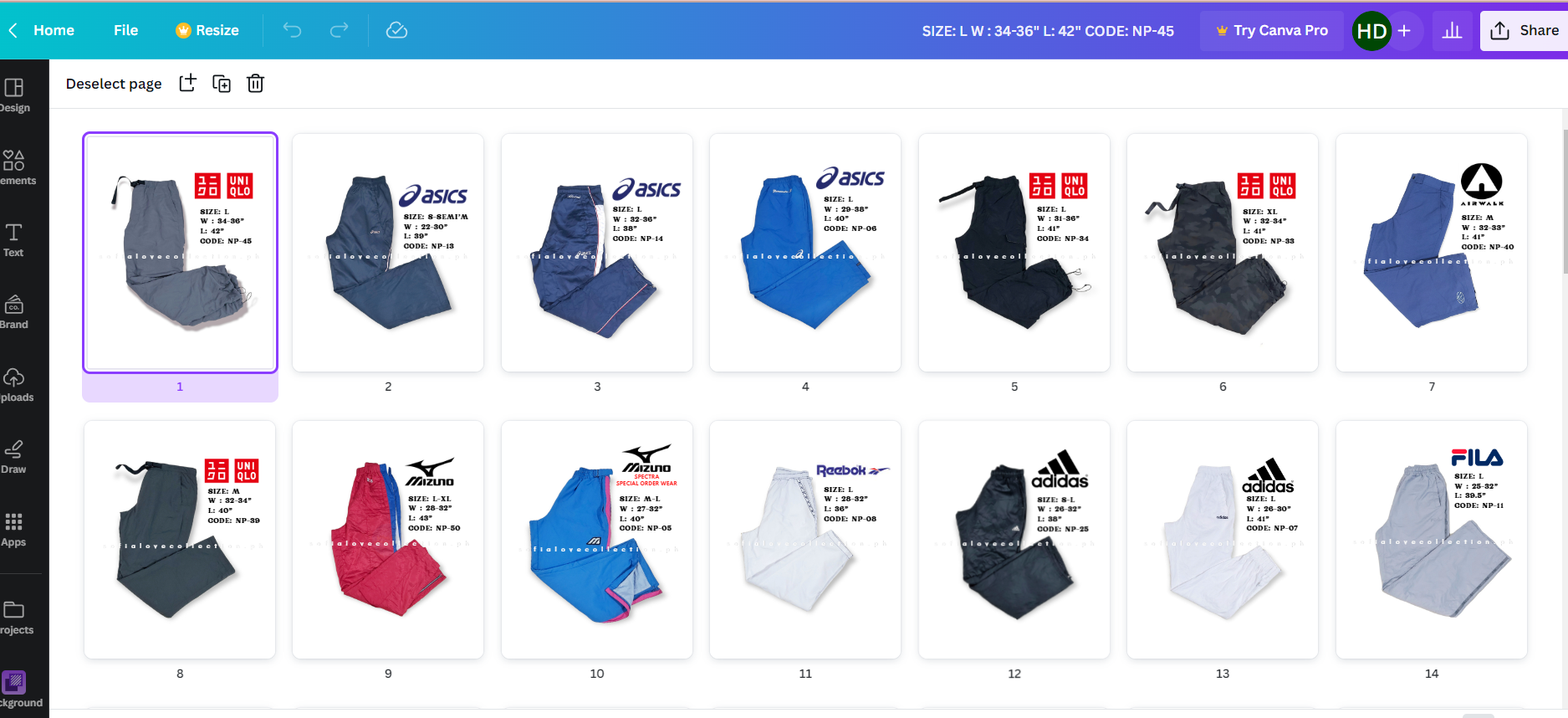Open the Uploads panel
Screen dimensions: 1568x718
(x=14, y=384)
